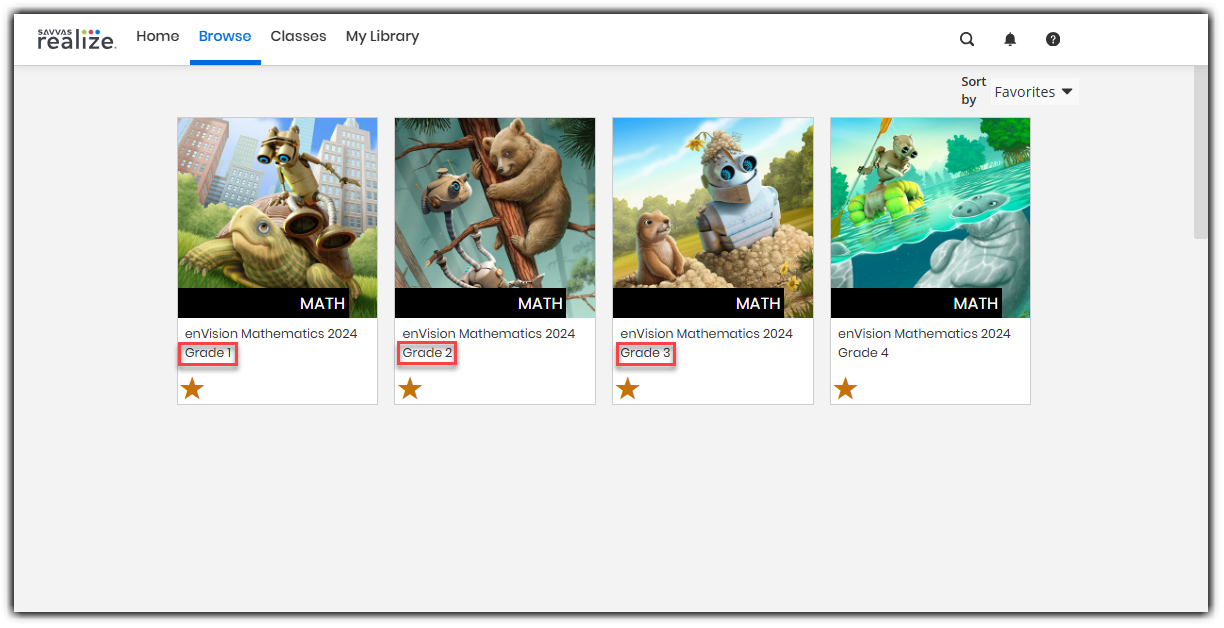Click the Savvas Realize logo

tap(76, 38)
